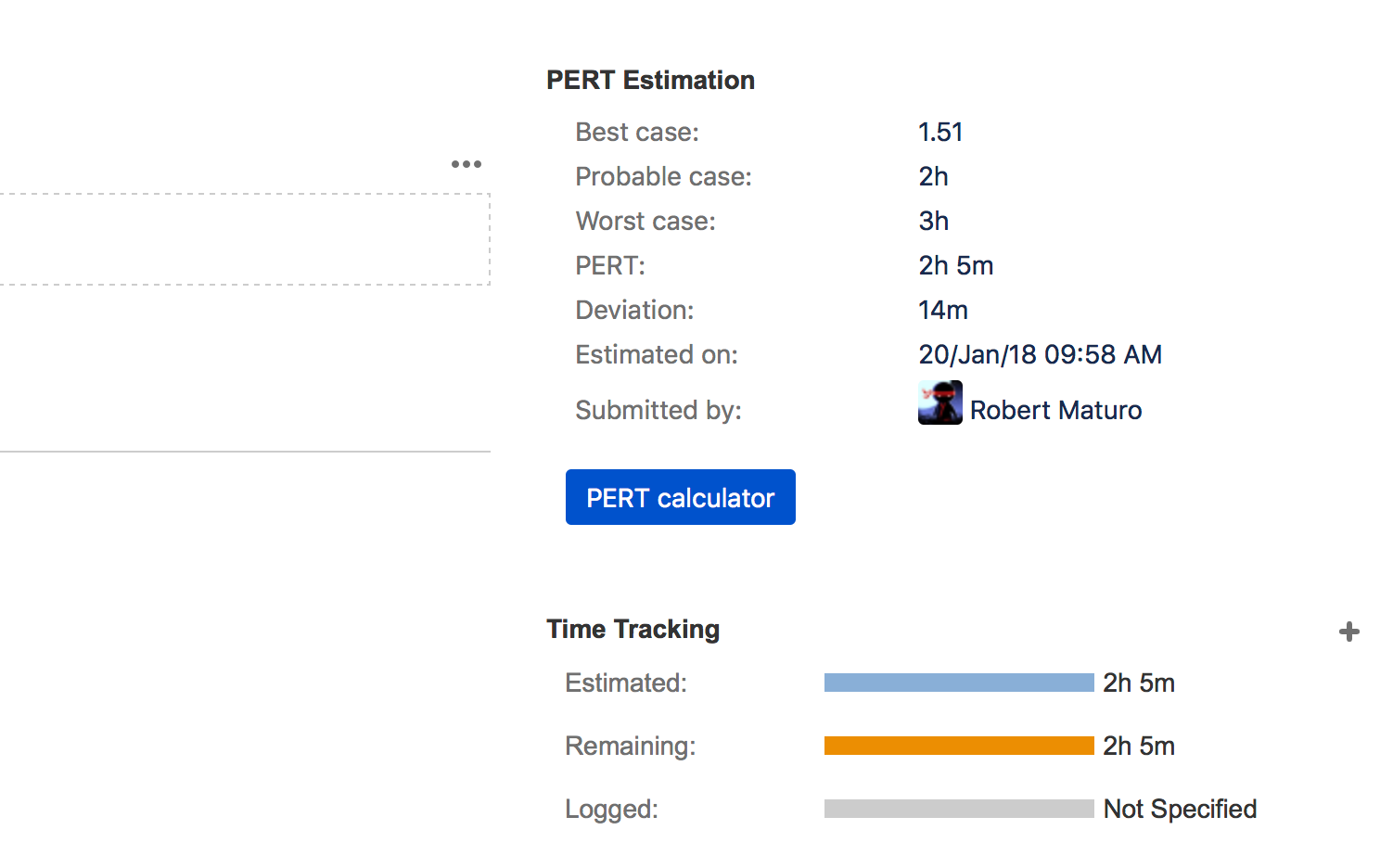This screenshot has height=868, width=1393.
Task: Click the PERT: label
Action: pyautogui.click(x=610, y=265)
